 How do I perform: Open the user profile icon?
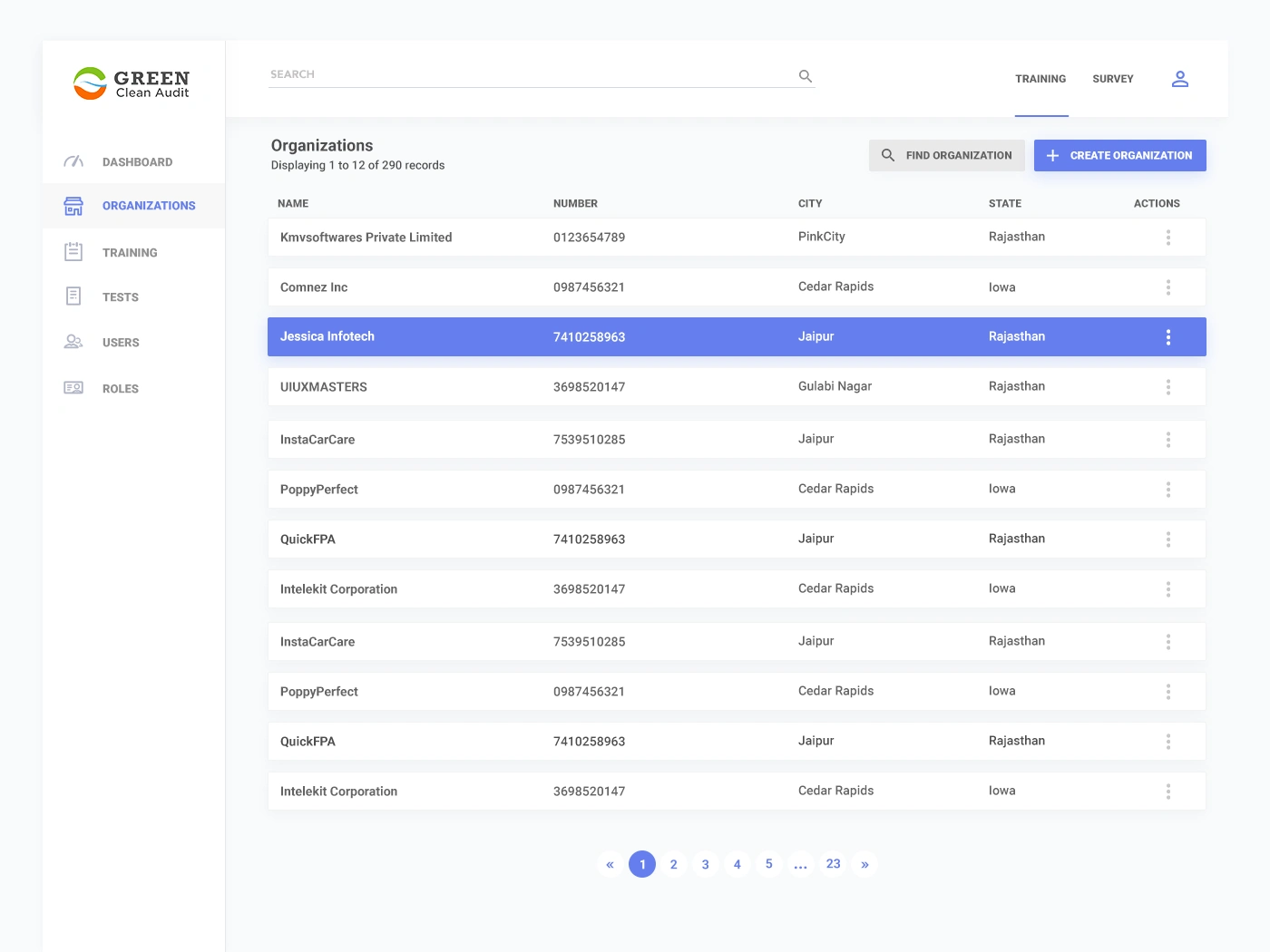(1180, 79)
